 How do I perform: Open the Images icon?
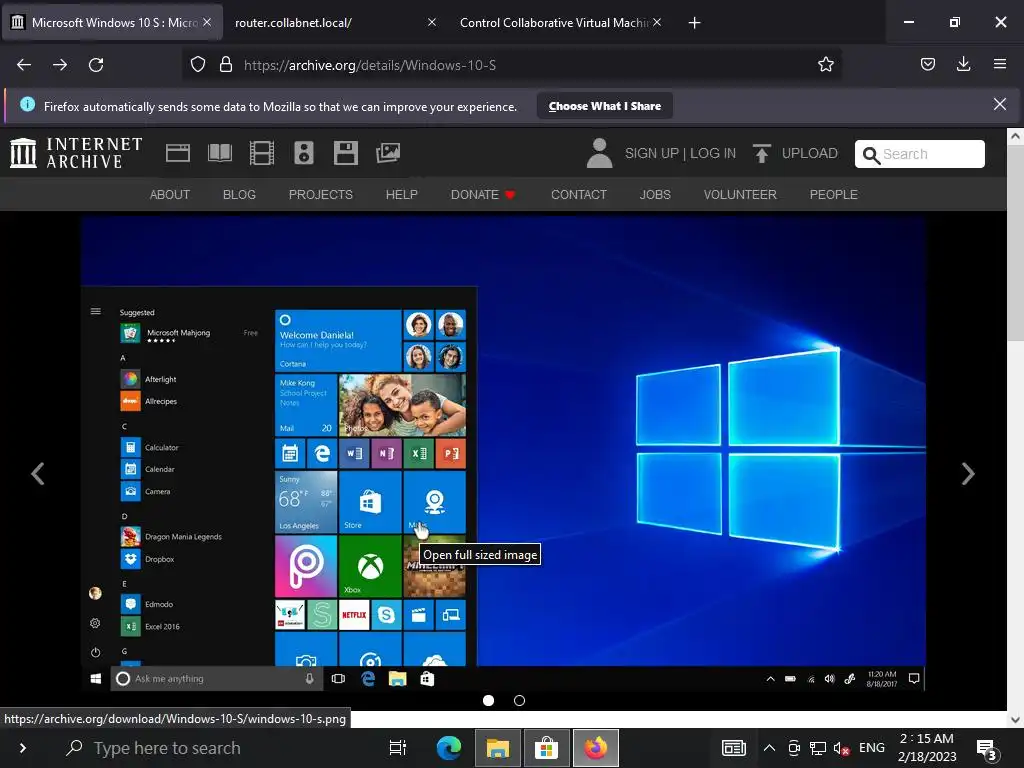(x=388, y=153)
